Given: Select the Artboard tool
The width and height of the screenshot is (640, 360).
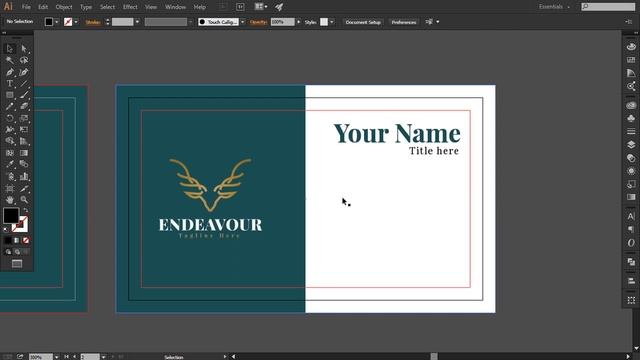Looking at the screenshot, I should (10, 188).
